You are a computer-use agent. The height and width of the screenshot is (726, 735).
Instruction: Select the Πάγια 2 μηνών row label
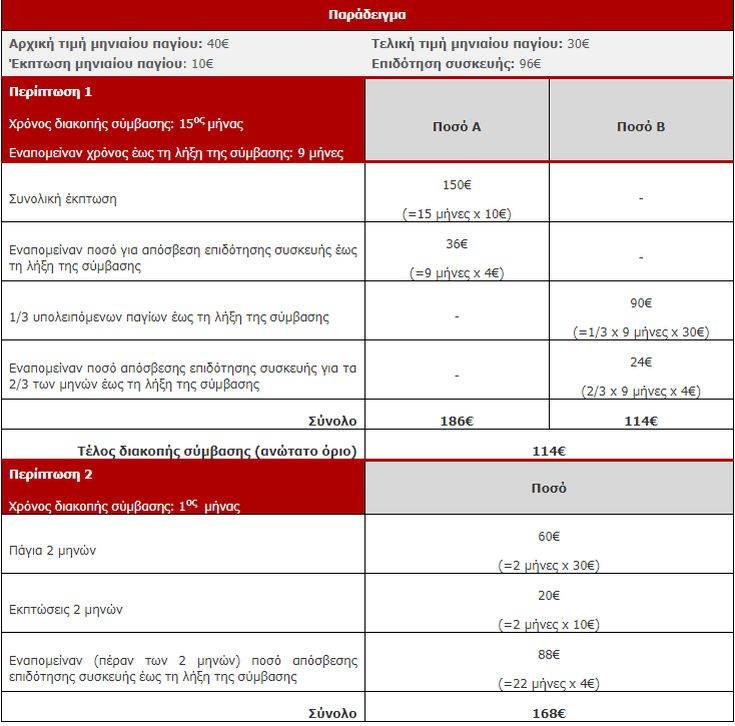(x=52, y=550)
